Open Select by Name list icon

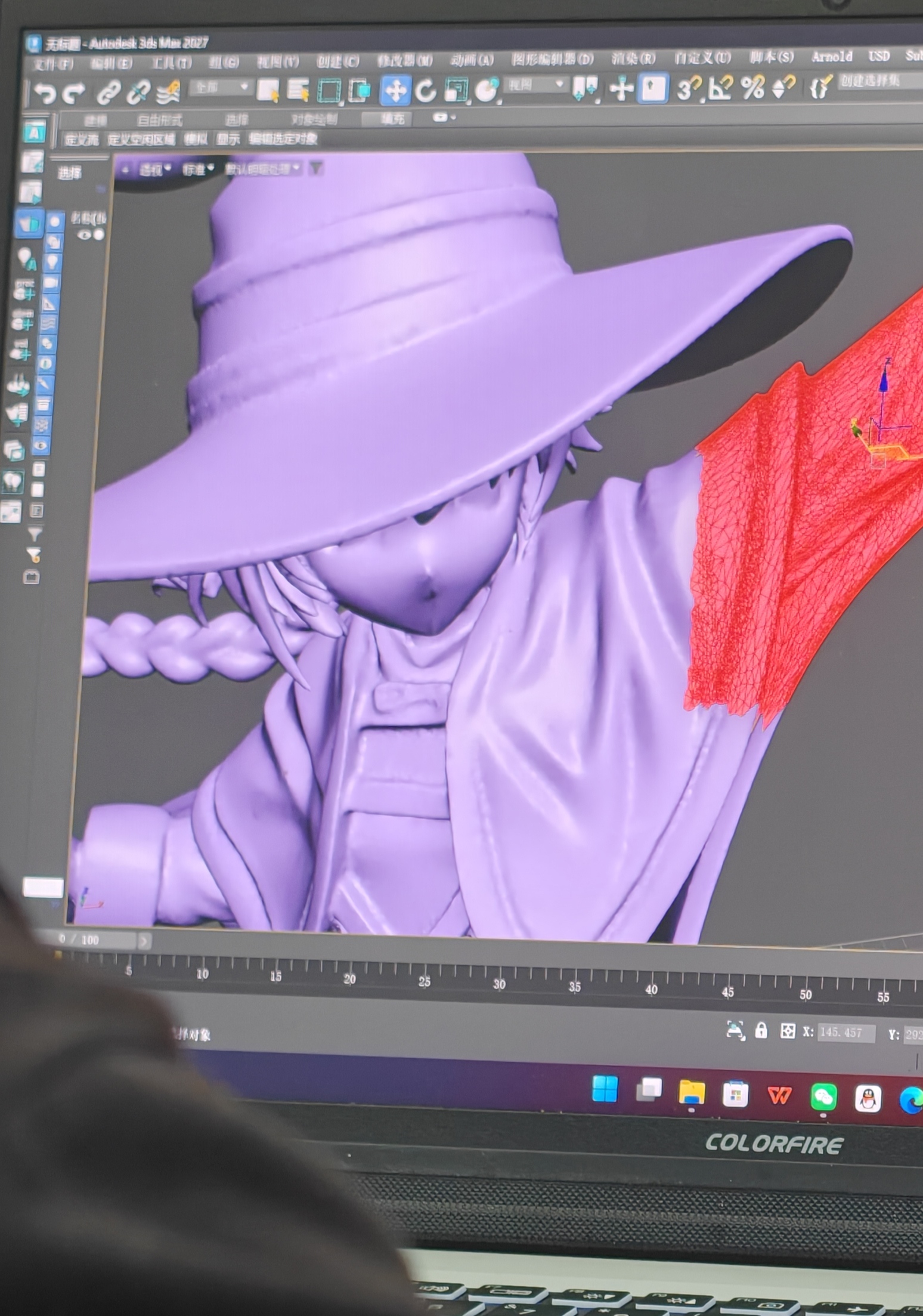[x=298, y=91]
